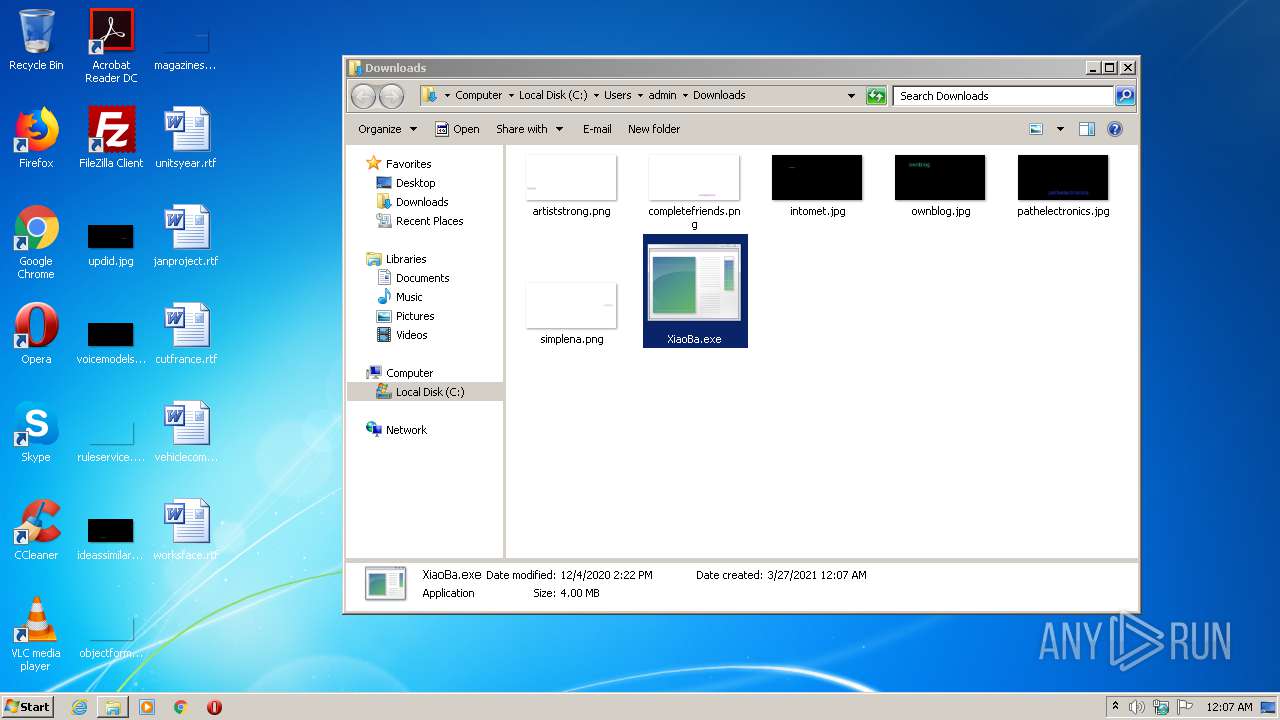
Task: Click Explorer Back navigation button
Action: tap(363, 96)
